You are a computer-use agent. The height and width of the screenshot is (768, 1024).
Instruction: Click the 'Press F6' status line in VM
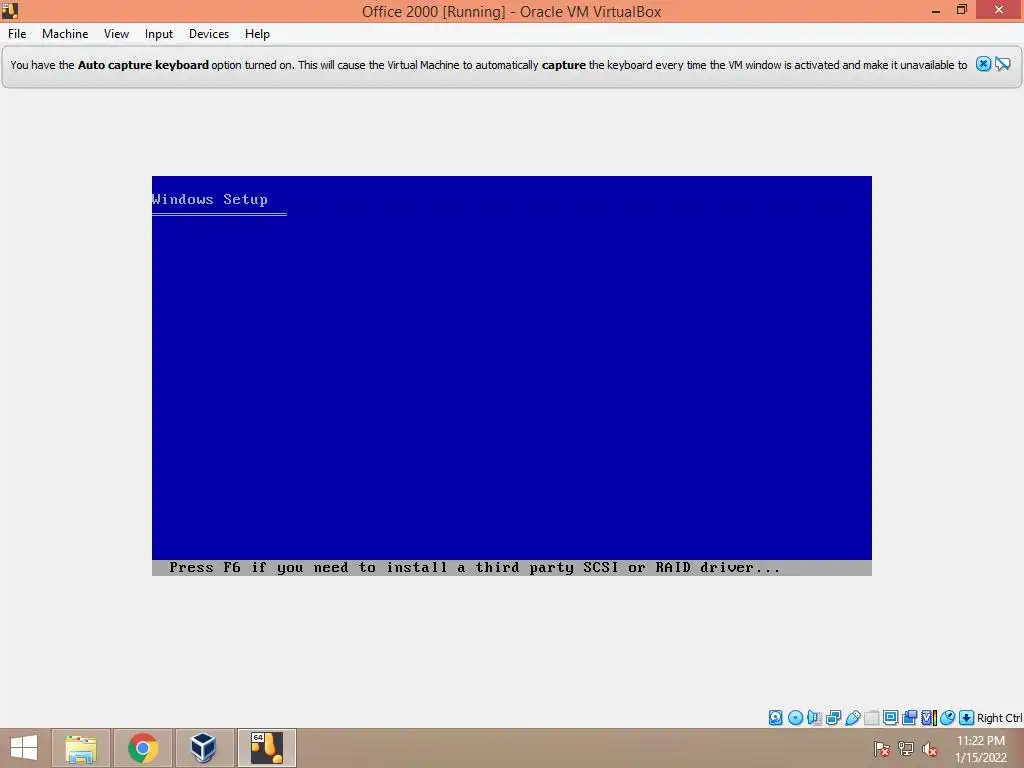pyautogui.click(x=511, y=568)
